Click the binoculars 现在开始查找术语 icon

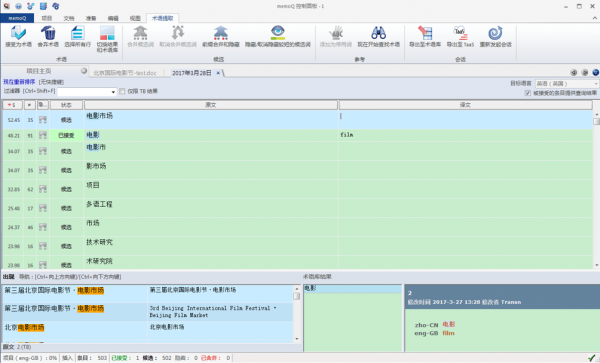click(x=378, y=33)
